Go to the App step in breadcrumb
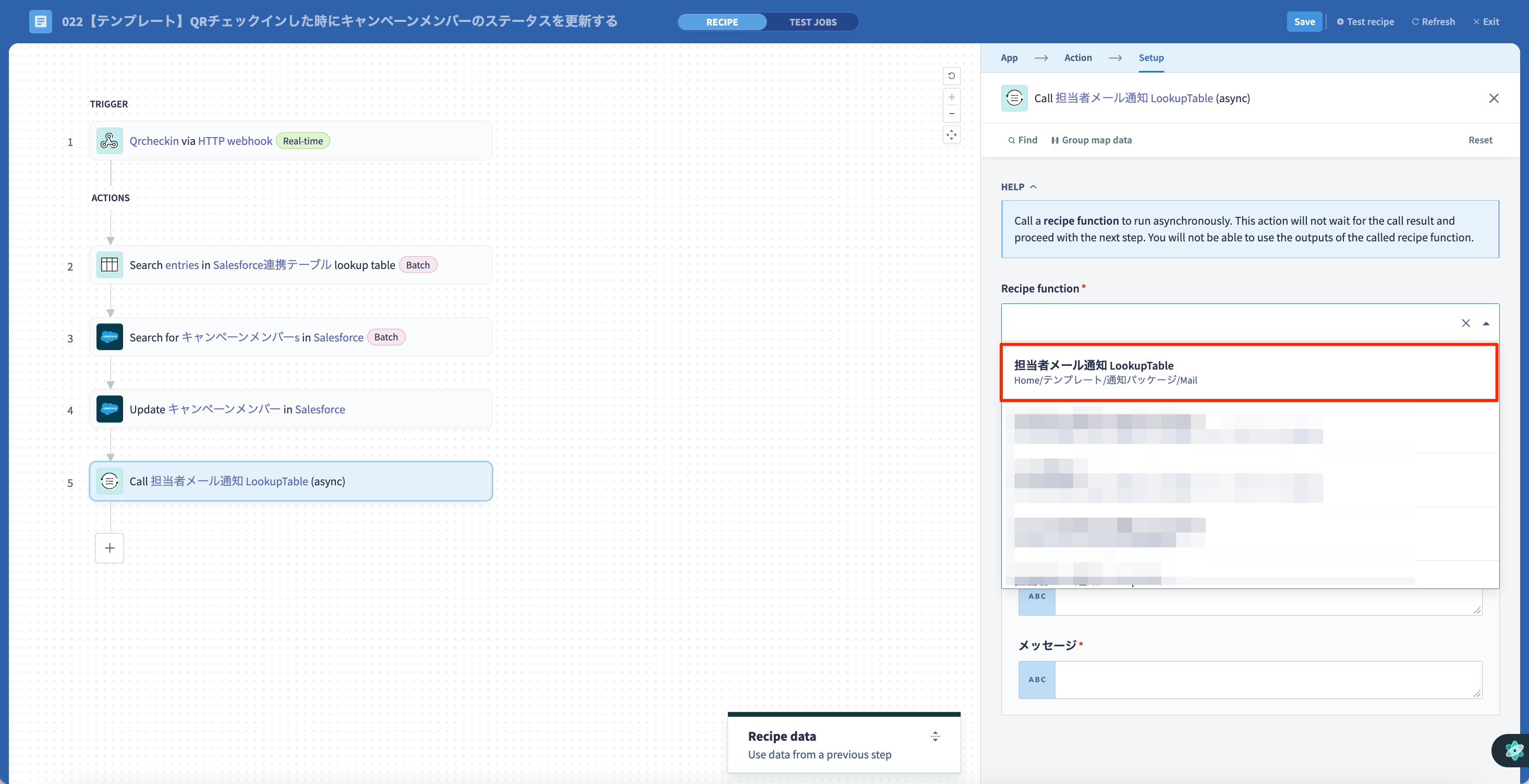This screenshot has height=784, width=1529. (x=1009, y=57)
